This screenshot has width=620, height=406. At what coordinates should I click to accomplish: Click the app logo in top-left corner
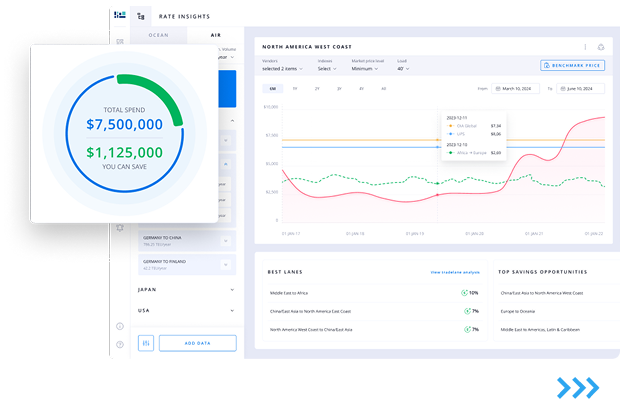pyautogui.click(x=120, y=15)
